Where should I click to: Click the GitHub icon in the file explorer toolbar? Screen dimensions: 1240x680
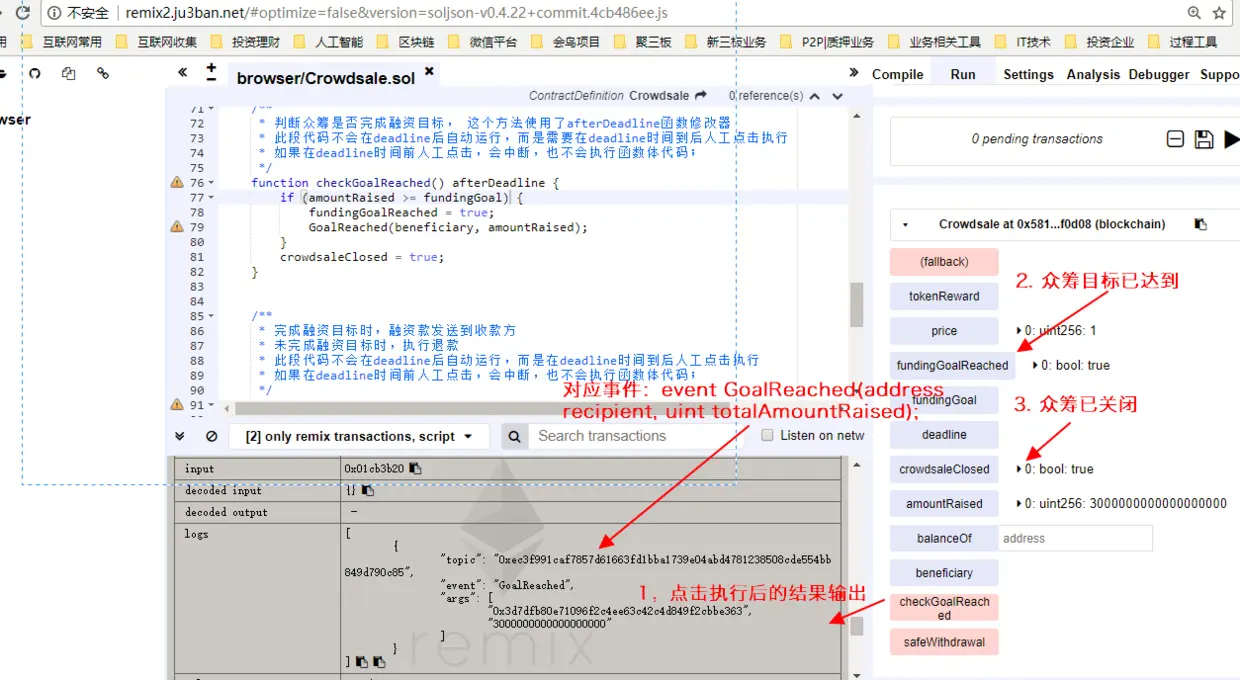(35, 74)
